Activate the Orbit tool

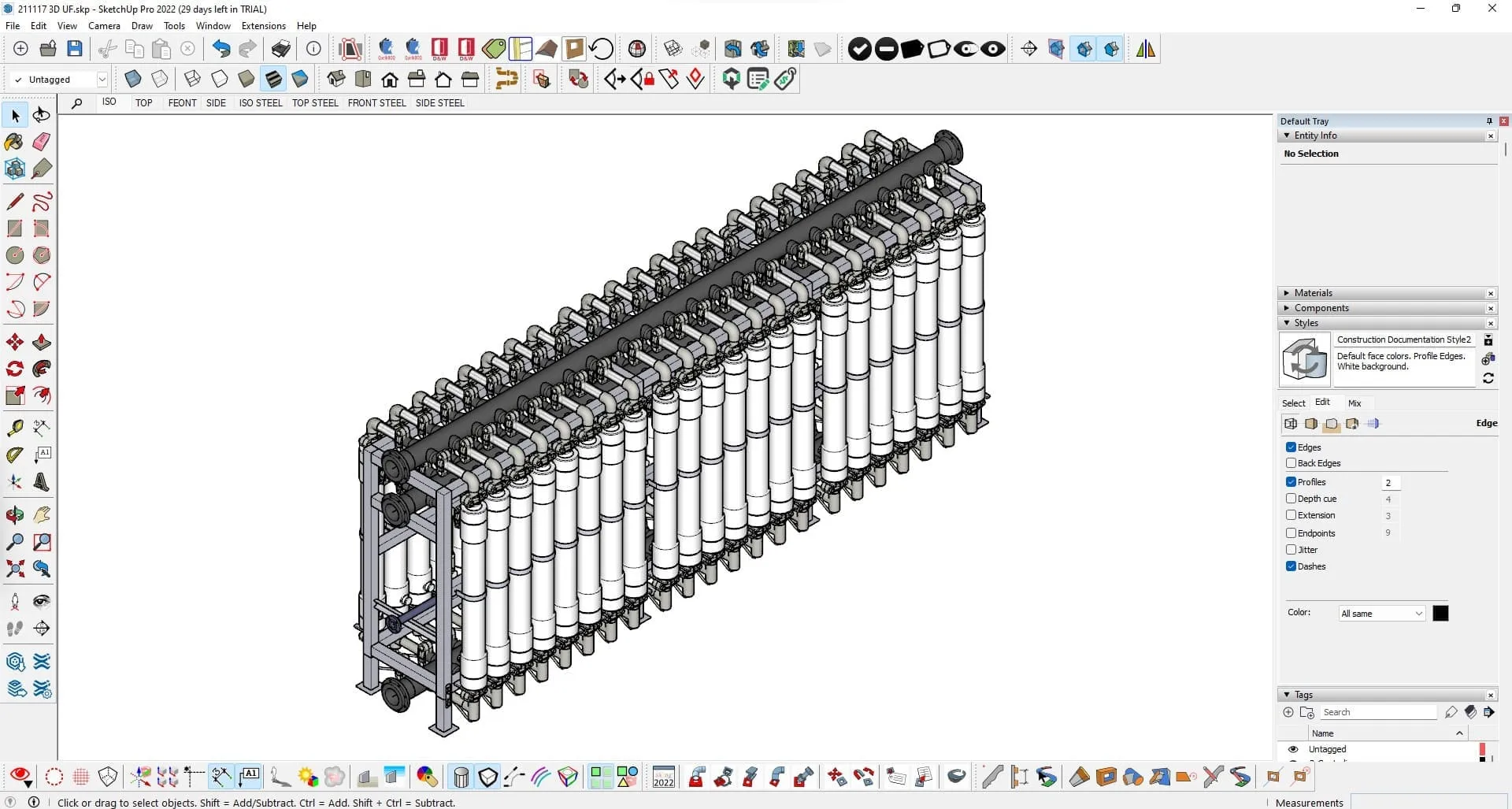(x=15, y=515)
